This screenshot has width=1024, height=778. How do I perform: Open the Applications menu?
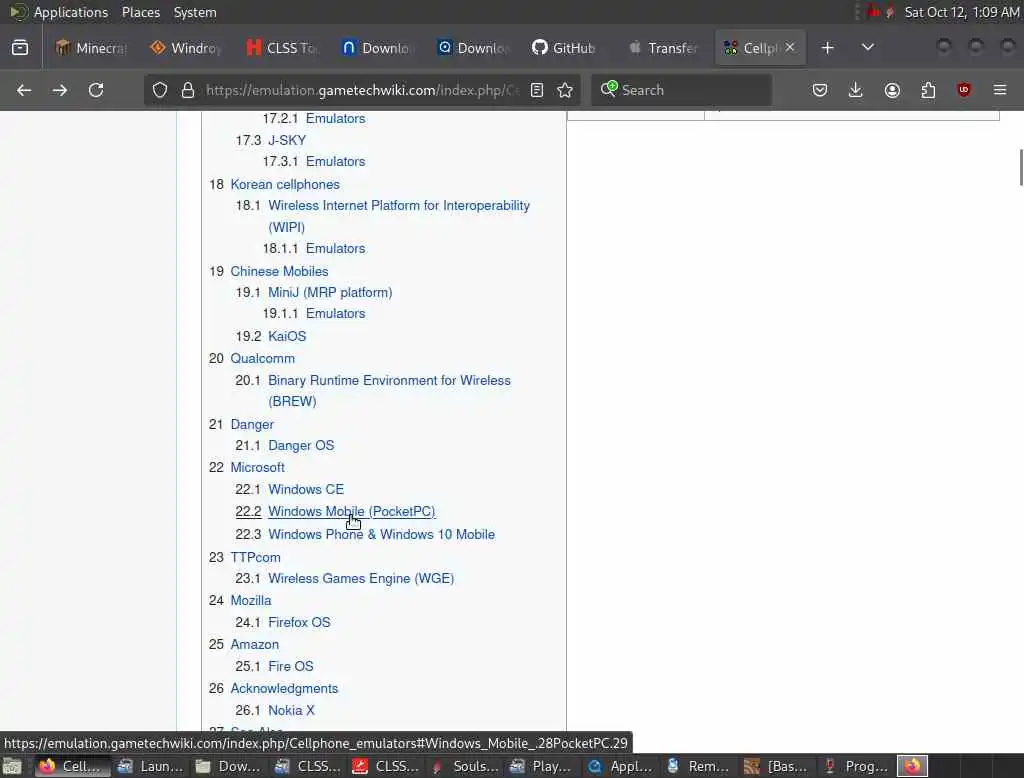coord(71,12)
